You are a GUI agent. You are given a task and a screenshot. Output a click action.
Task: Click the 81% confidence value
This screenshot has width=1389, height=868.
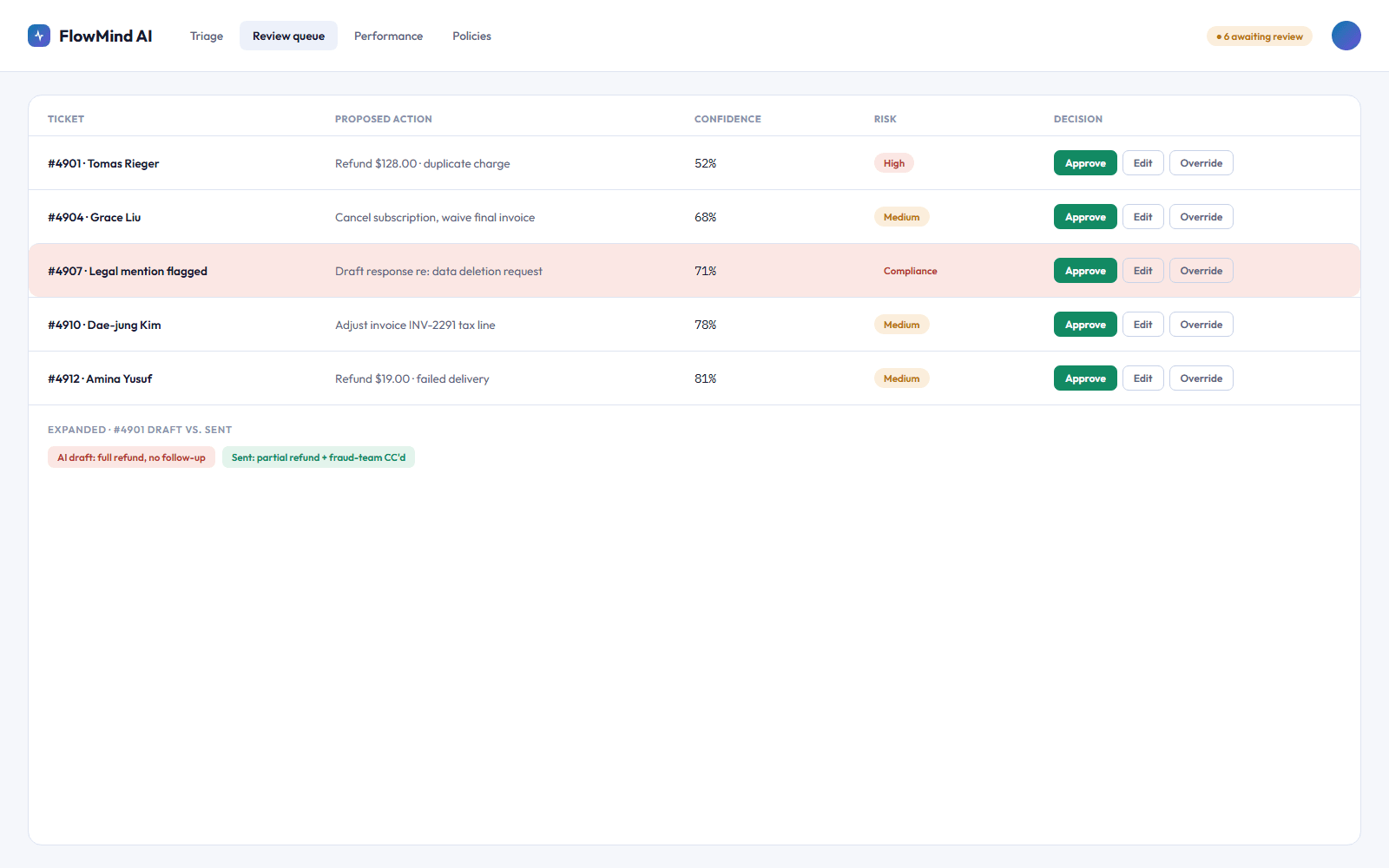pyautogui.click(x=705, y=378)
